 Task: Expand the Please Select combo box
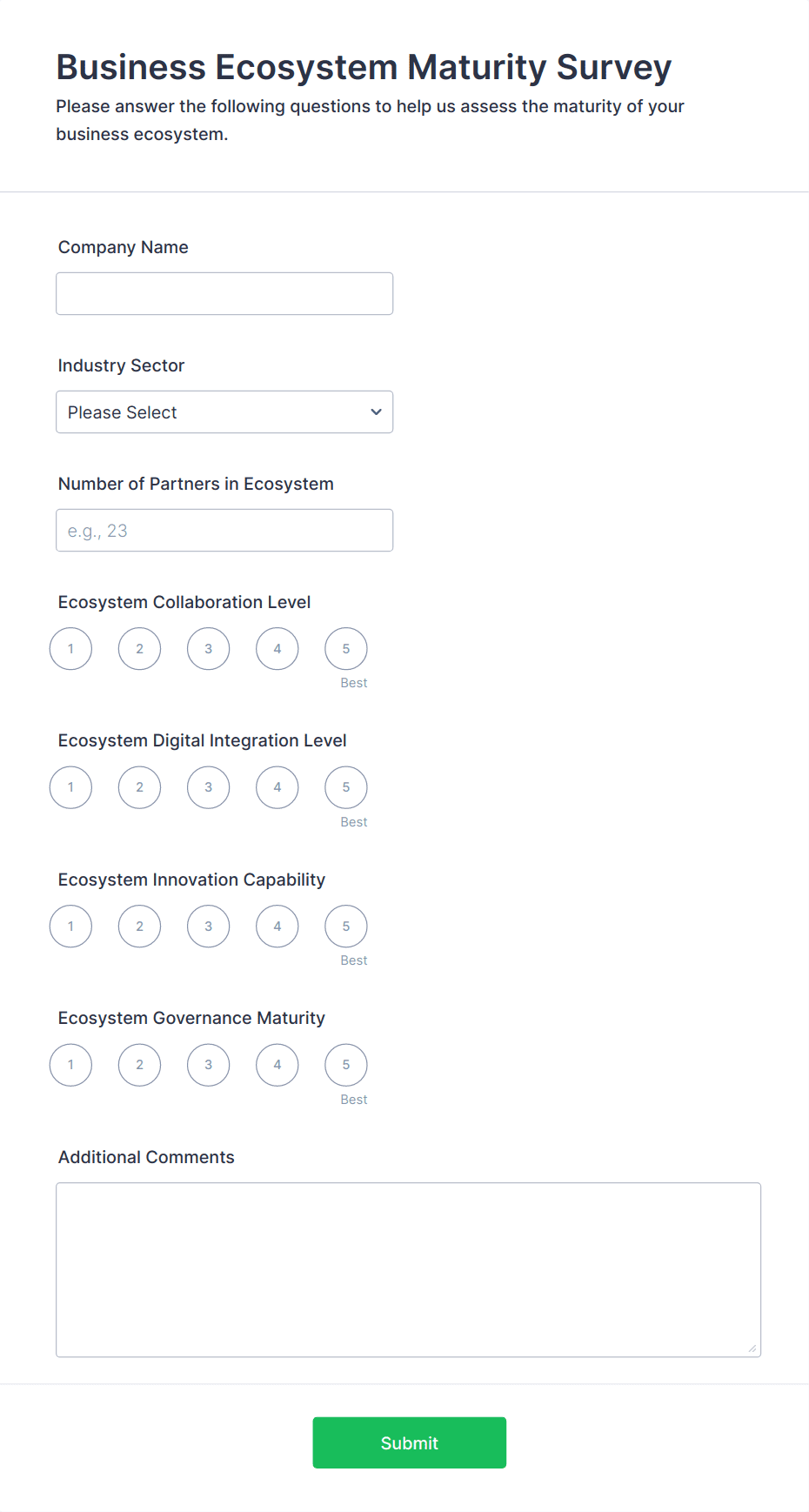[224, 411]
